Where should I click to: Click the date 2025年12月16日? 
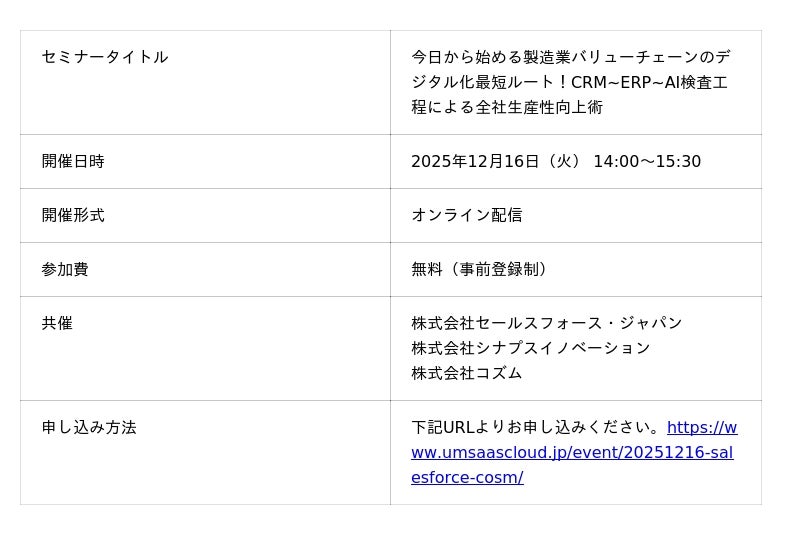(x=475, y=162)
